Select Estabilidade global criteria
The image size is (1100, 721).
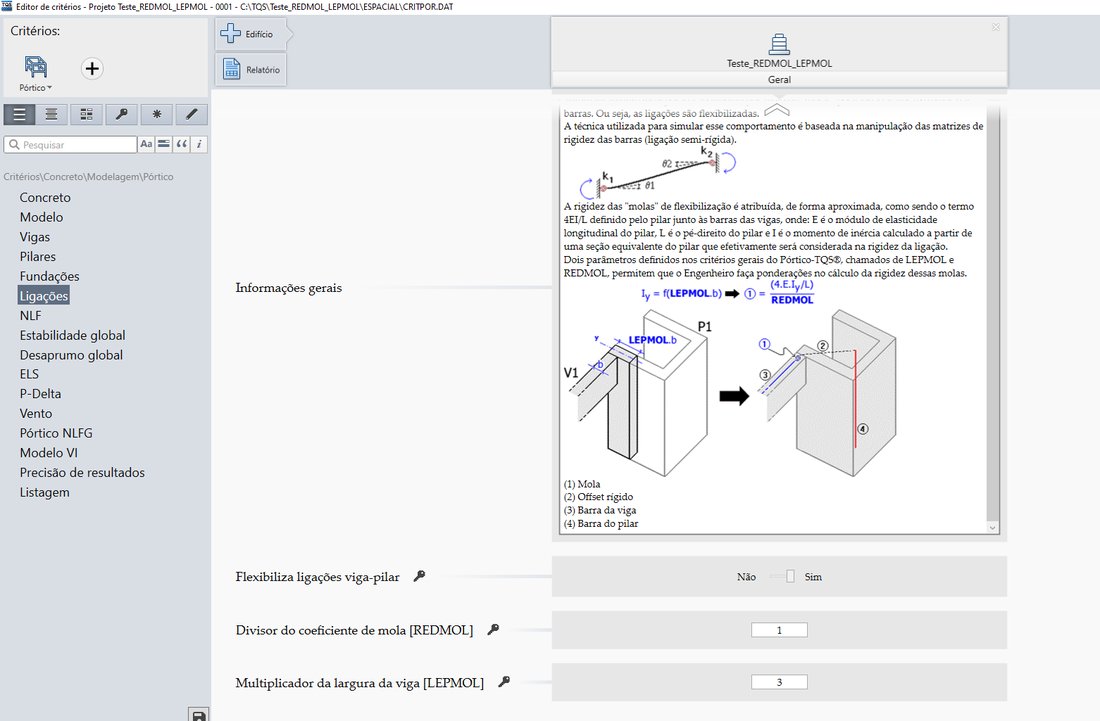(72, 335)
